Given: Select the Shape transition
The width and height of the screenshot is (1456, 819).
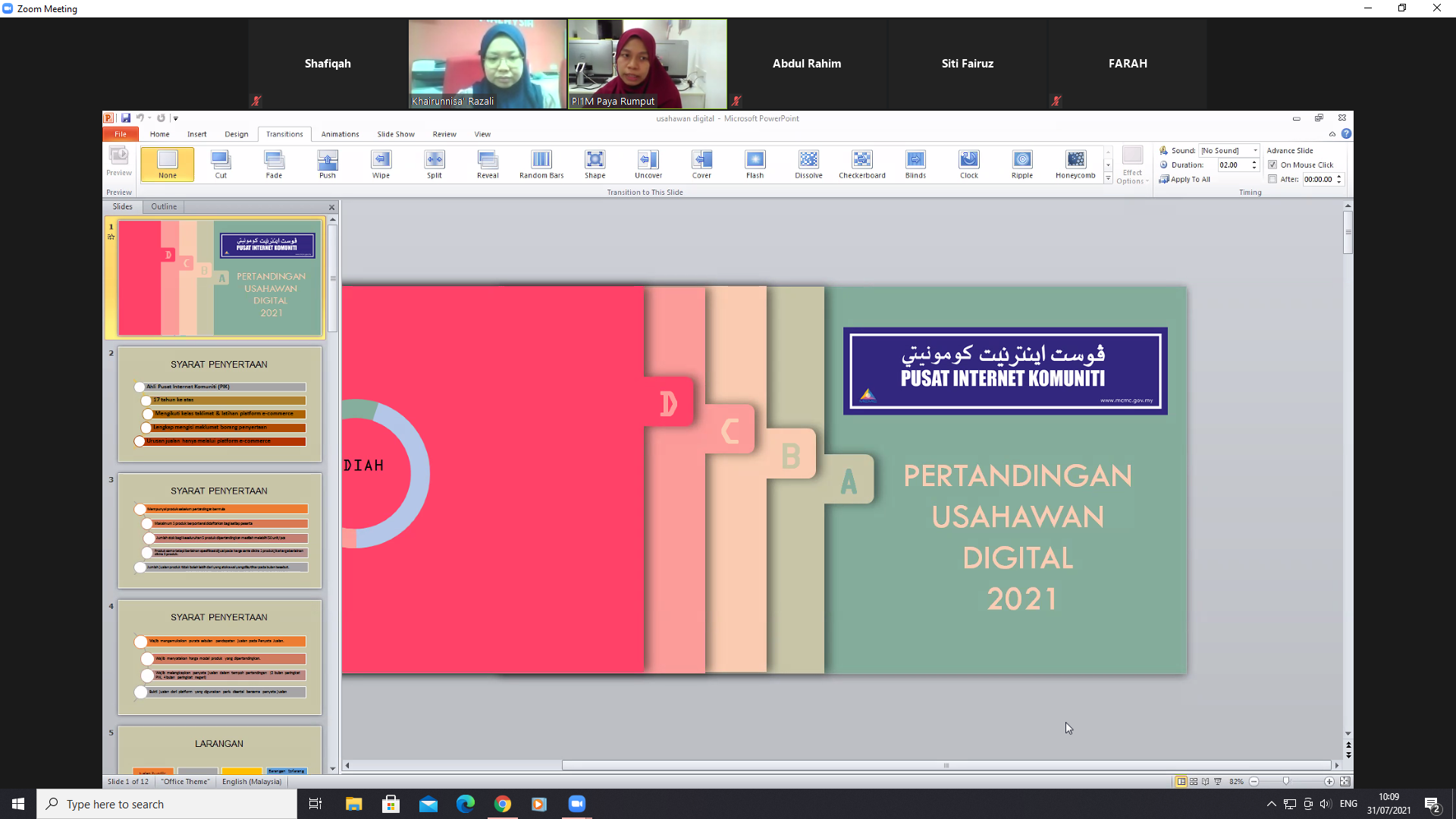Looking at the screenshot, I should [595, 164].
